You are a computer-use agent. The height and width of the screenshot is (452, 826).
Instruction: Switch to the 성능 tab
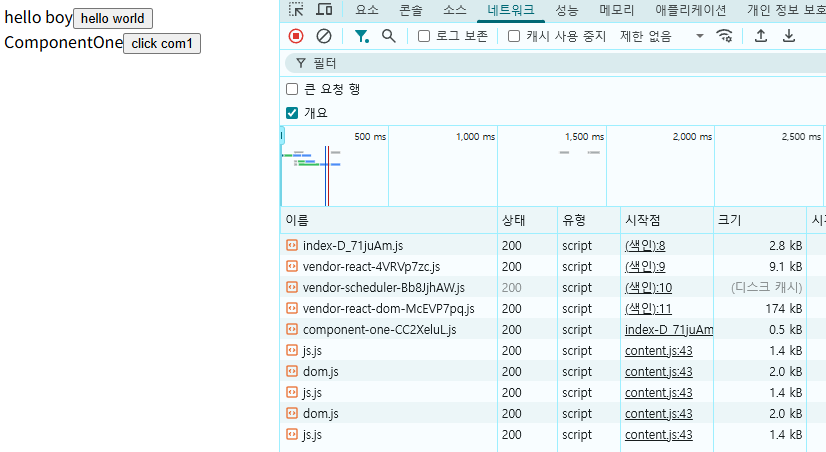(567, 10)
